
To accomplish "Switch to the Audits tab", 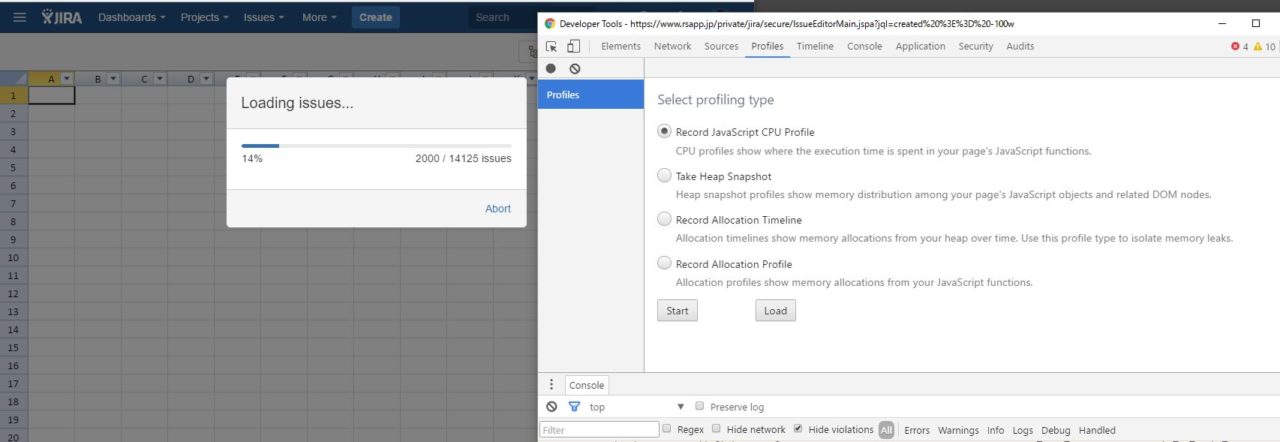I will click(x=1020, y=46).
